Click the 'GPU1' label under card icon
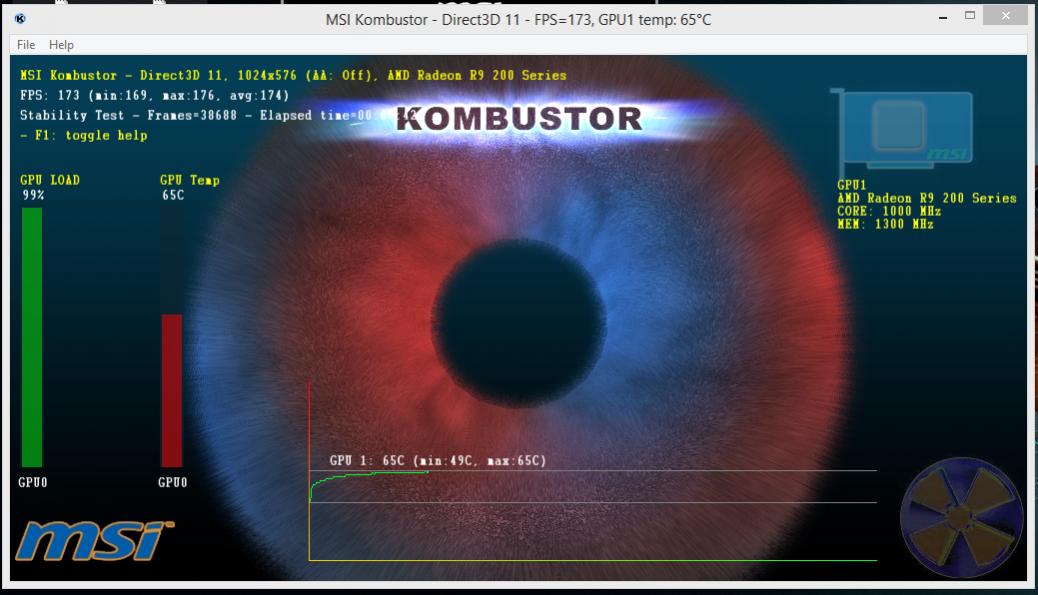1038x595 pixels. [851, 185]
